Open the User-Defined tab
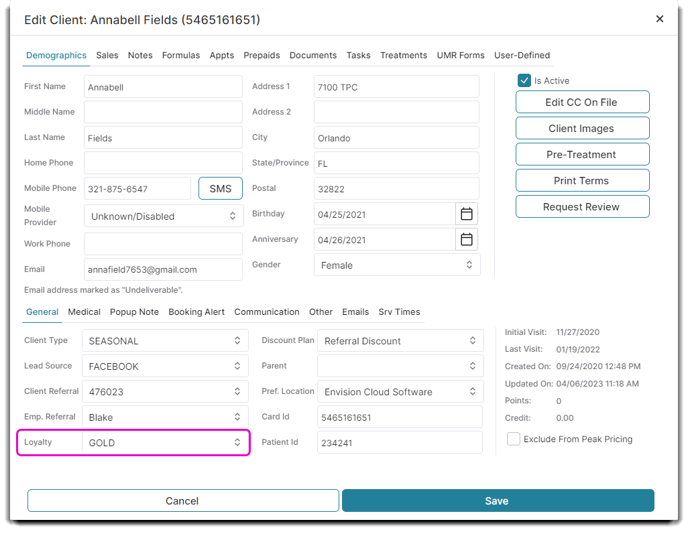 tap(522, 55)
